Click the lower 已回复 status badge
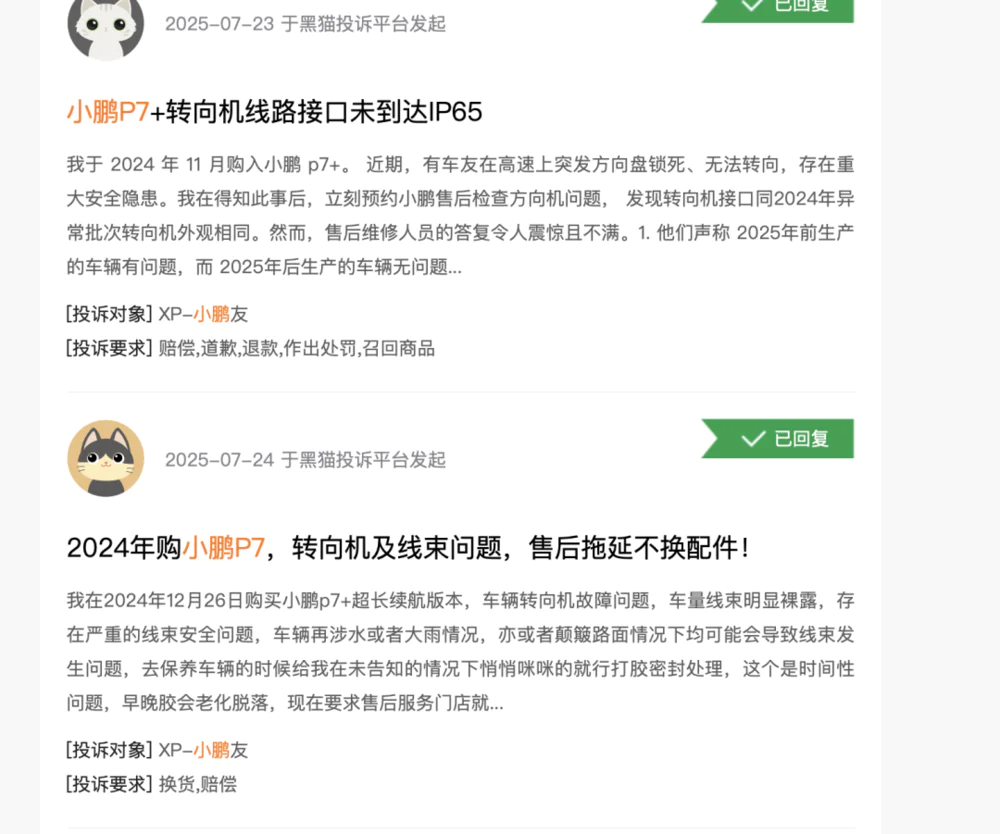Viewport: 1000px width, 834px height. 778,439
